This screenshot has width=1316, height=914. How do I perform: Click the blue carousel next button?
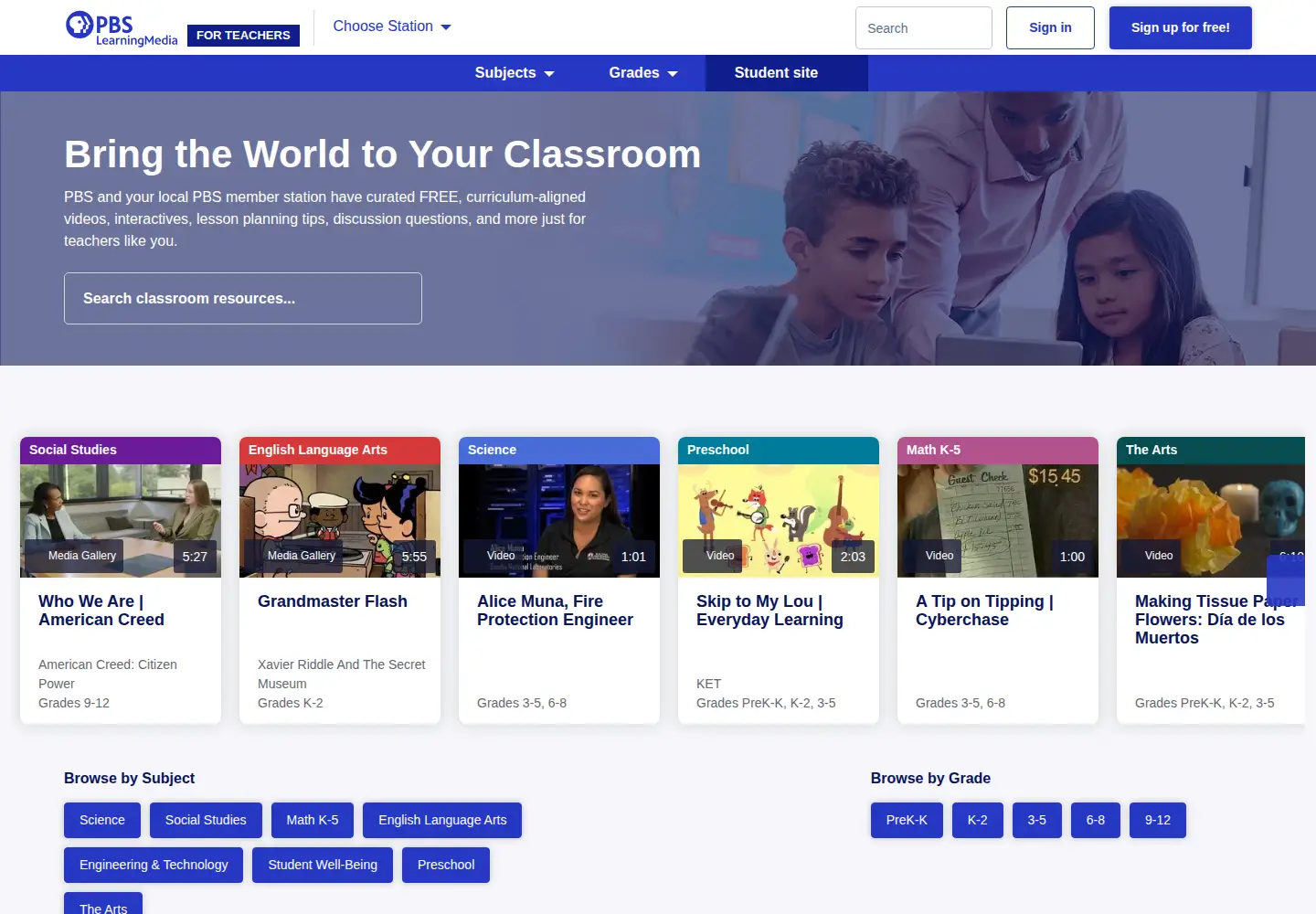tap(1286, 580)
